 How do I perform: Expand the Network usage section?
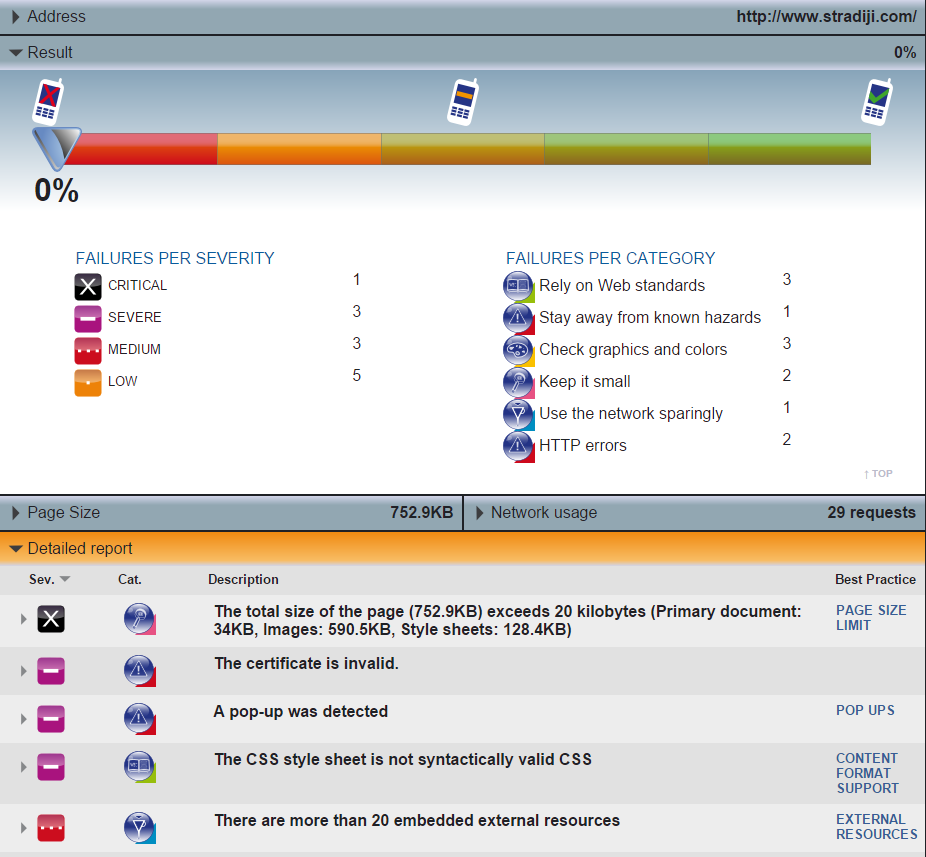click(x=480, y=513)
